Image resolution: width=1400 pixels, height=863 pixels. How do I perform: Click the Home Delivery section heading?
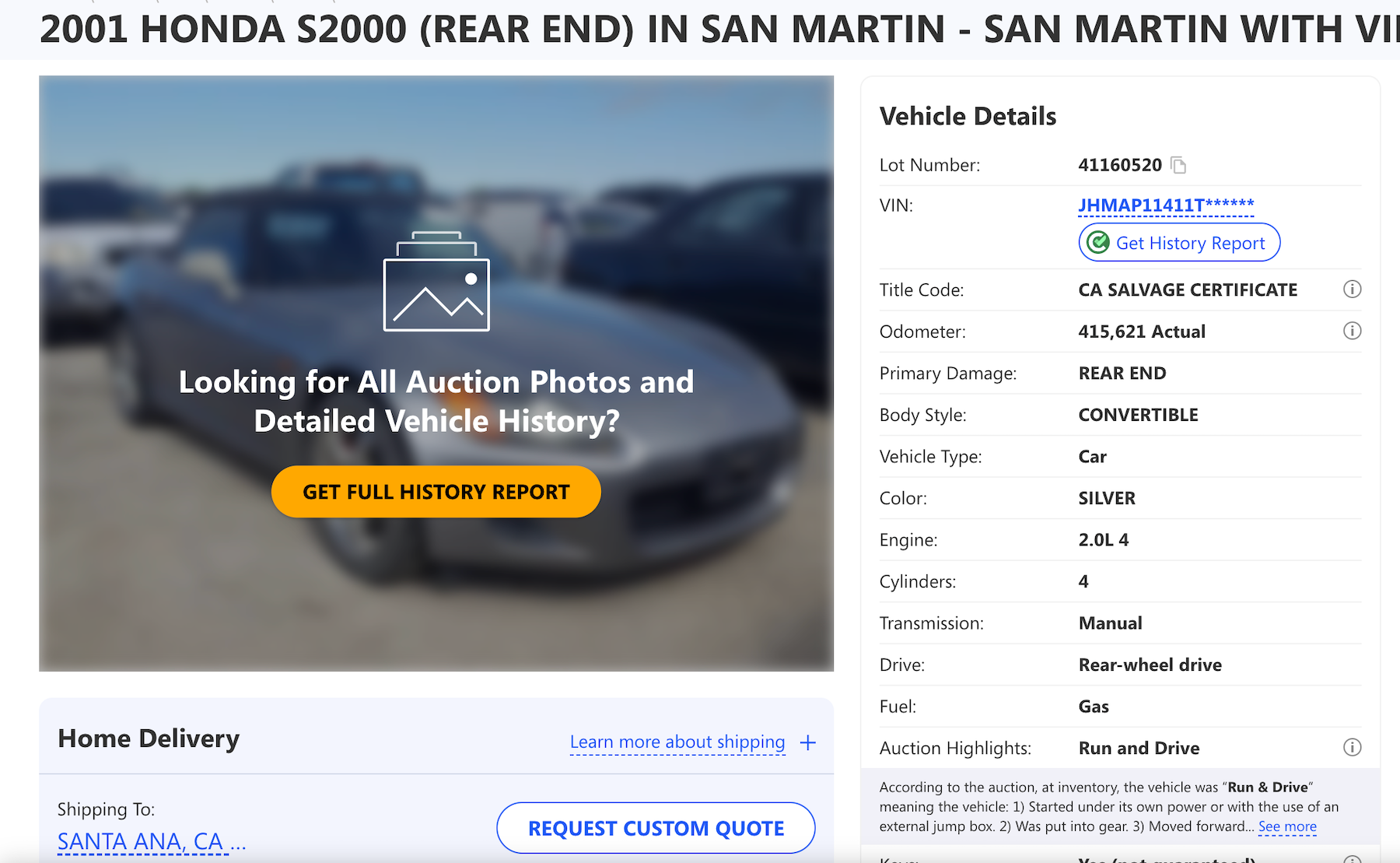pos(149,738)
